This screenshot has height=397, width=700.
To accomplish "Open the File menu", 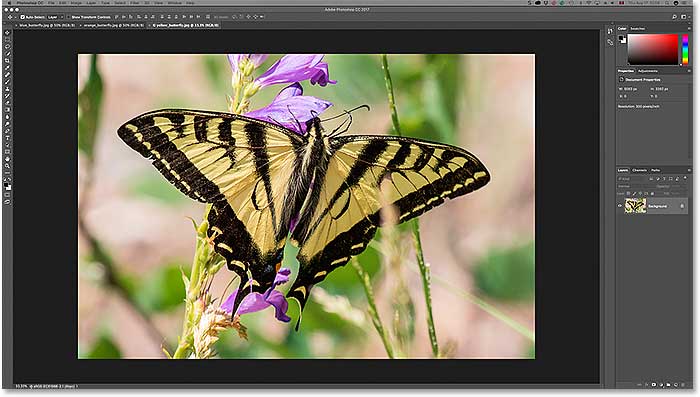I will 51,3.
